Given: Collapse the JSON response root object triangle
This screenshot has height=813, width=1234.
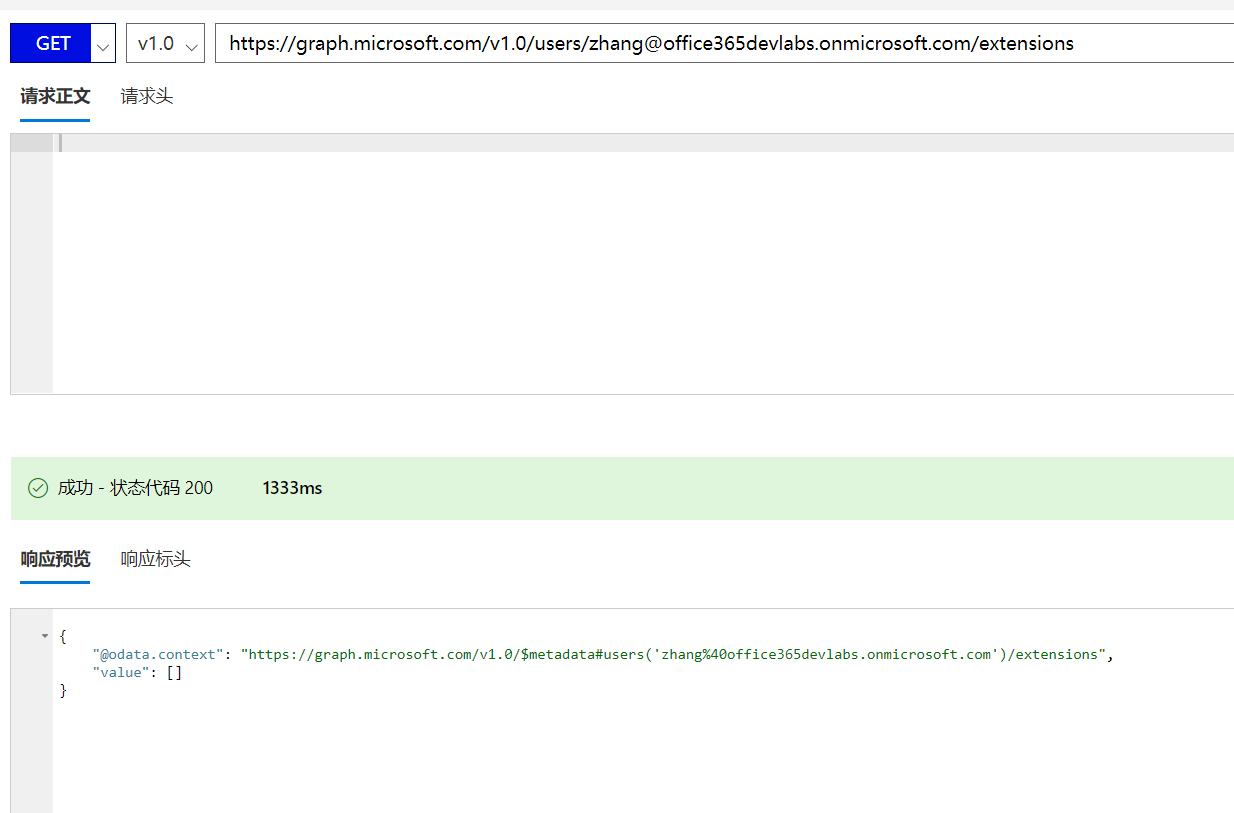Looking at the screenshot, I should click(x=44, y=636).
